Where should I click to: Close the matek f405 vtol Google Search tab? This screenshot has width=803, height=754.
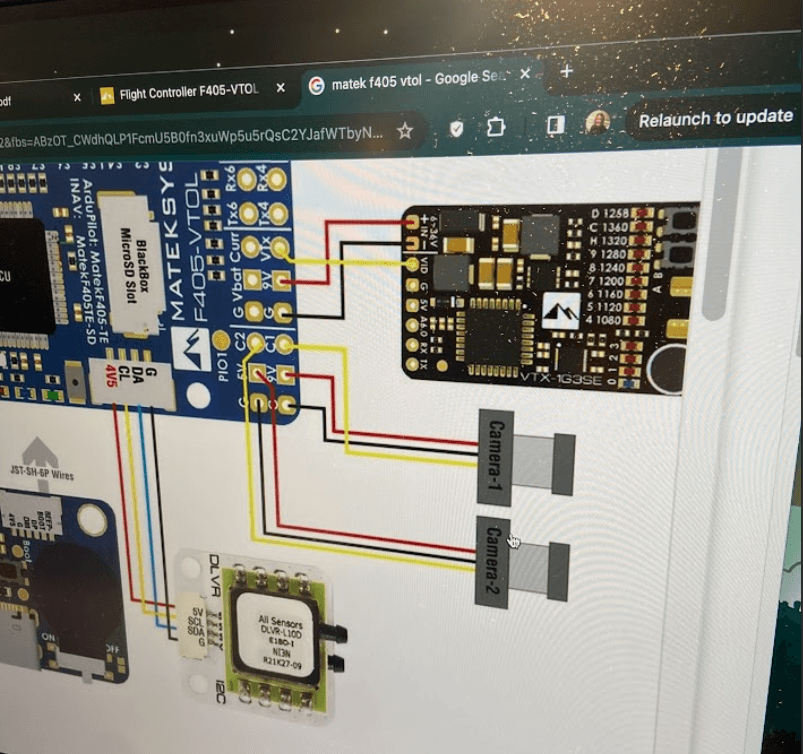525,74
